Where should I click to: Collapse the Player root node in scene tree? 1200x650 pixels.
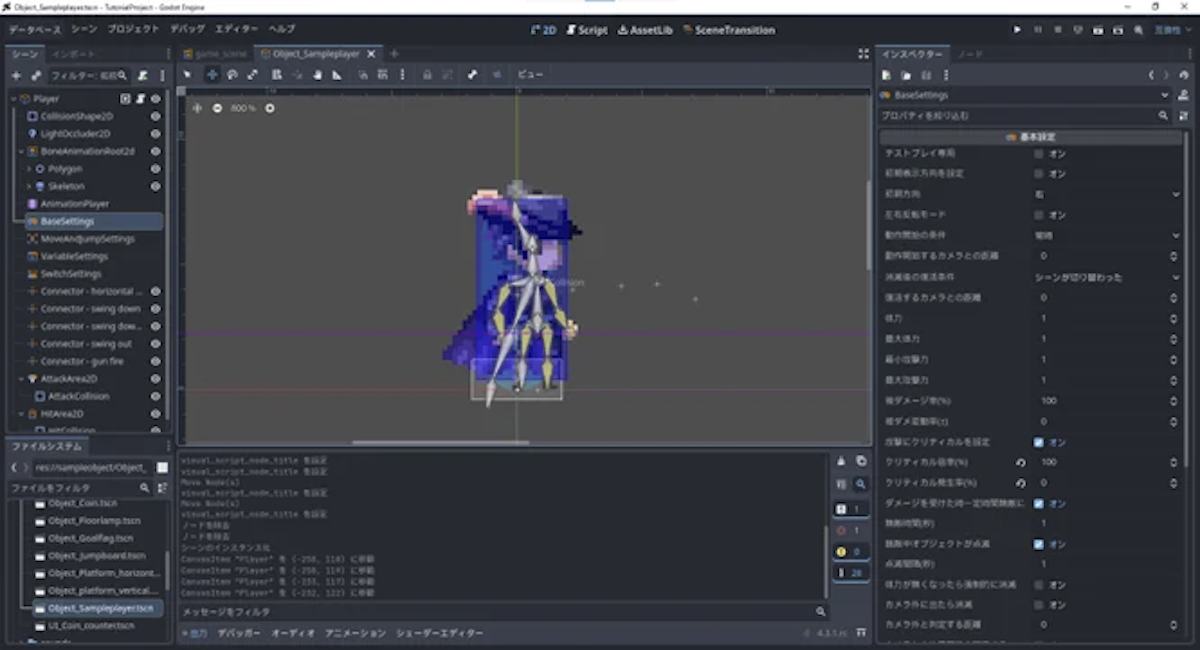tap(13, 99)
